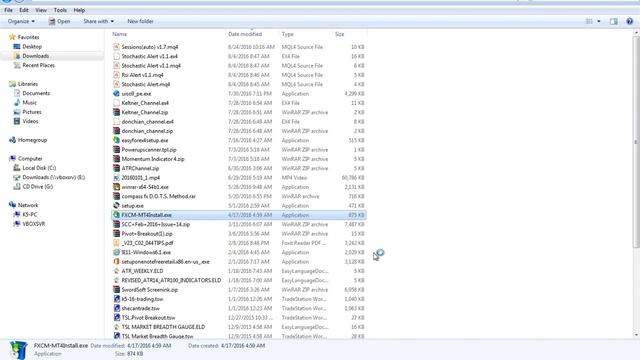Open the Help question mark icon

[630, 21]
